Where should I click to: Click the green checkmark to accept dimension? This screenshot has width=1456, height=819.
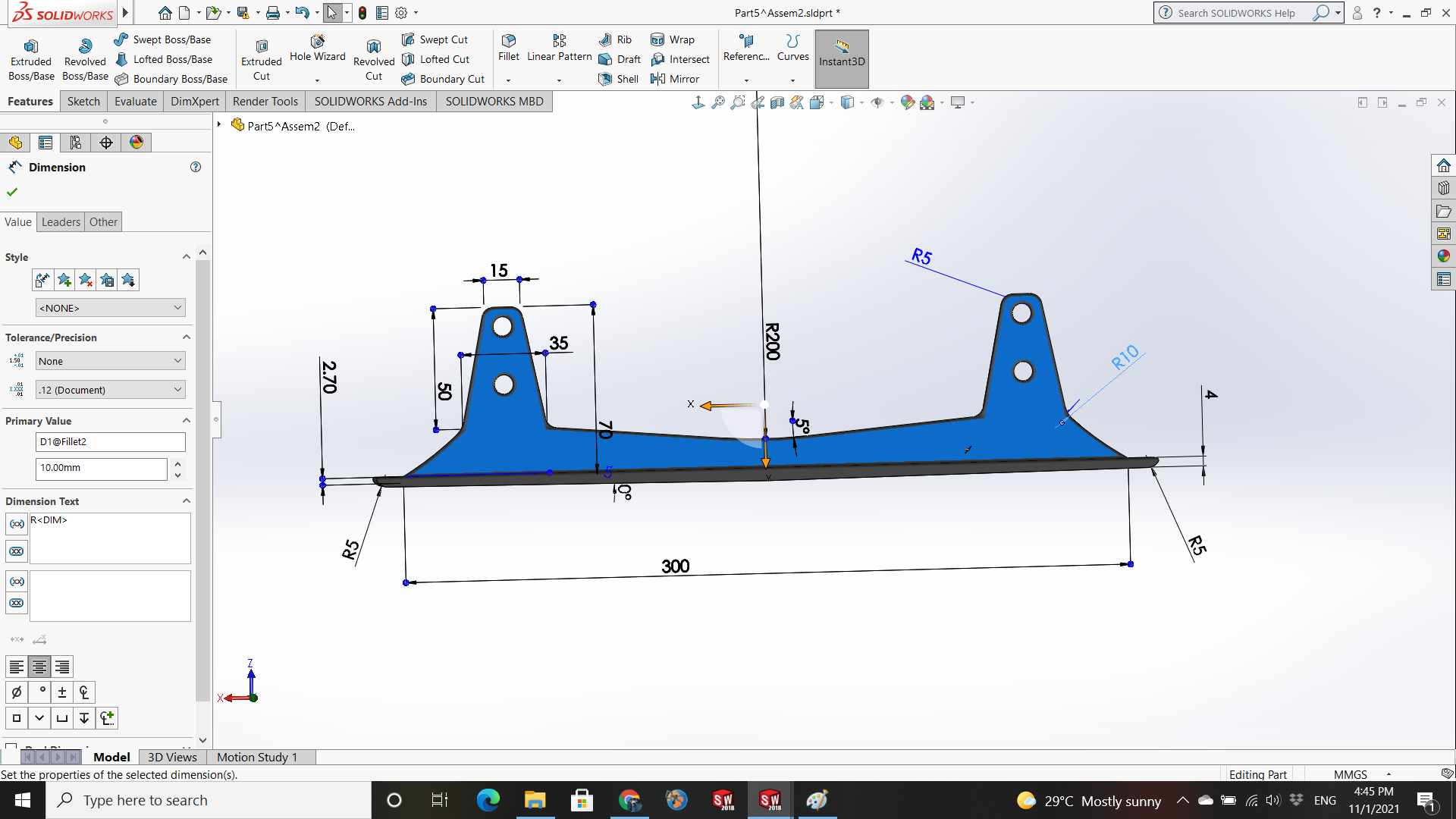pos(12,192)
